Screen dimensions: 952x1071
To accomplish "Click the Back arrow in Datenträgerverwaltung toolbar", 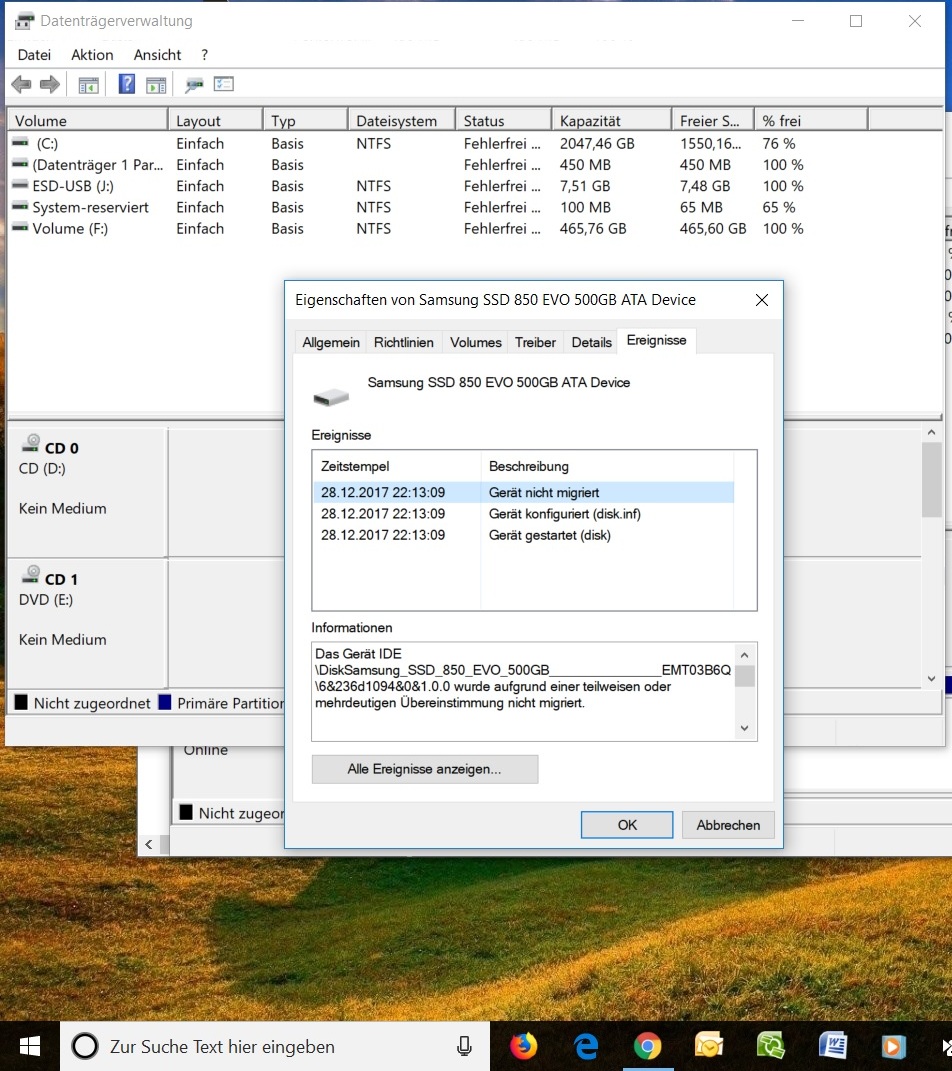I will point(21,85).
